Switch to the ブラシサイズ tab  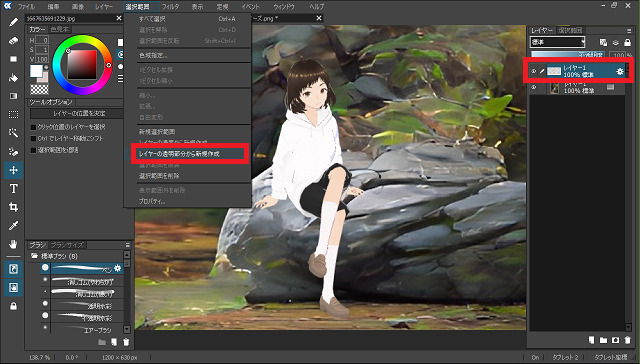(x=67, y=245)
